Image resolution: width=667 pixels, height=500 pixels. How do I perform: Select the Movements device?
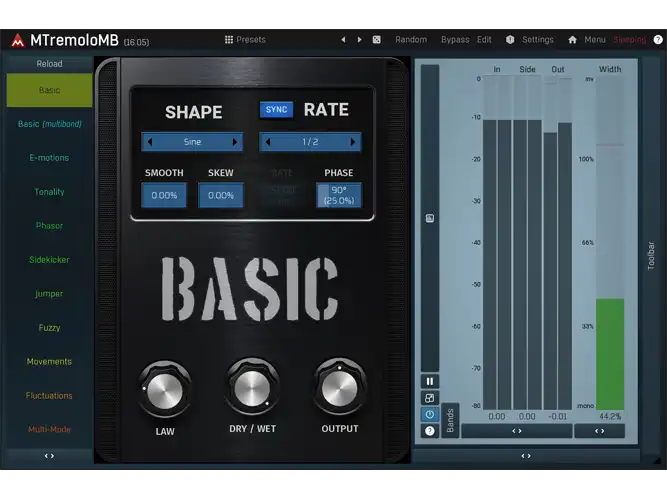(x=49, y=362)
